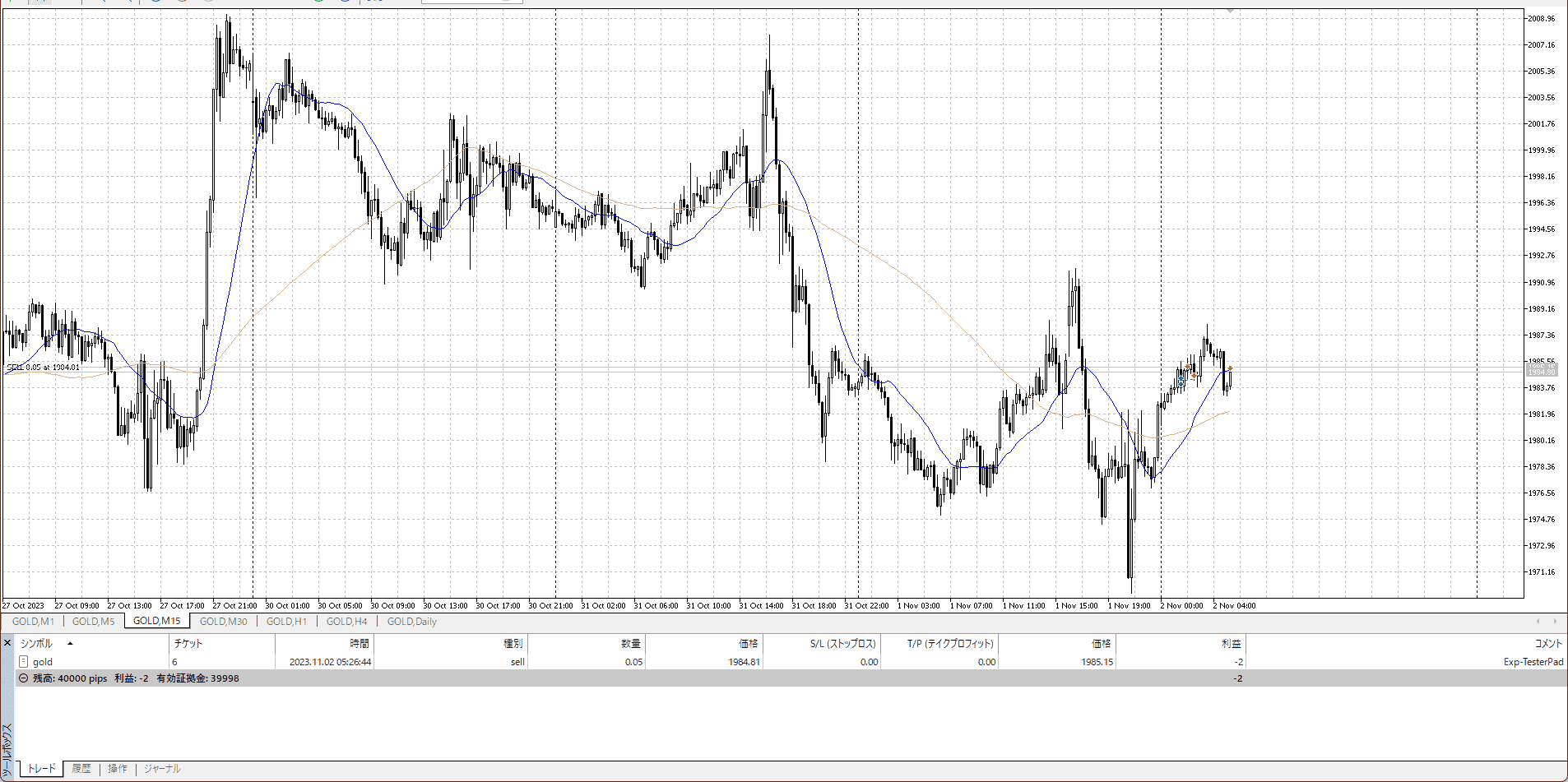Select the Exp-TesterPad comment cell
The width and height of the screenshot is (1568, 782).
(1533, 662)
